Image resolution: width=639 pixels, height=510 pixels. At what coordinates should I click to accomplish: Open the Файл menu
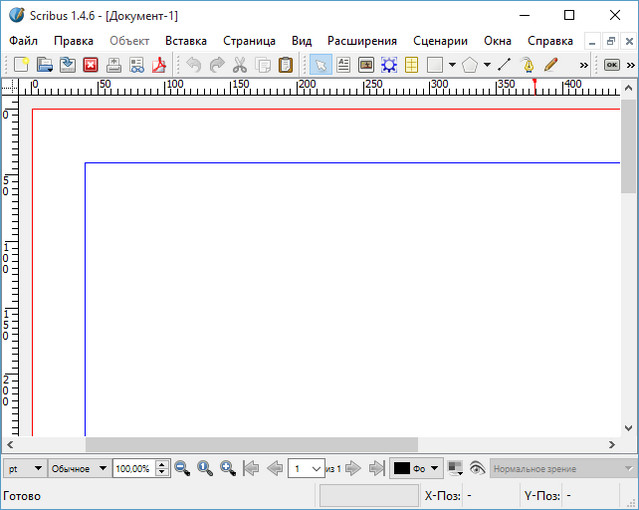pos(24,41)
